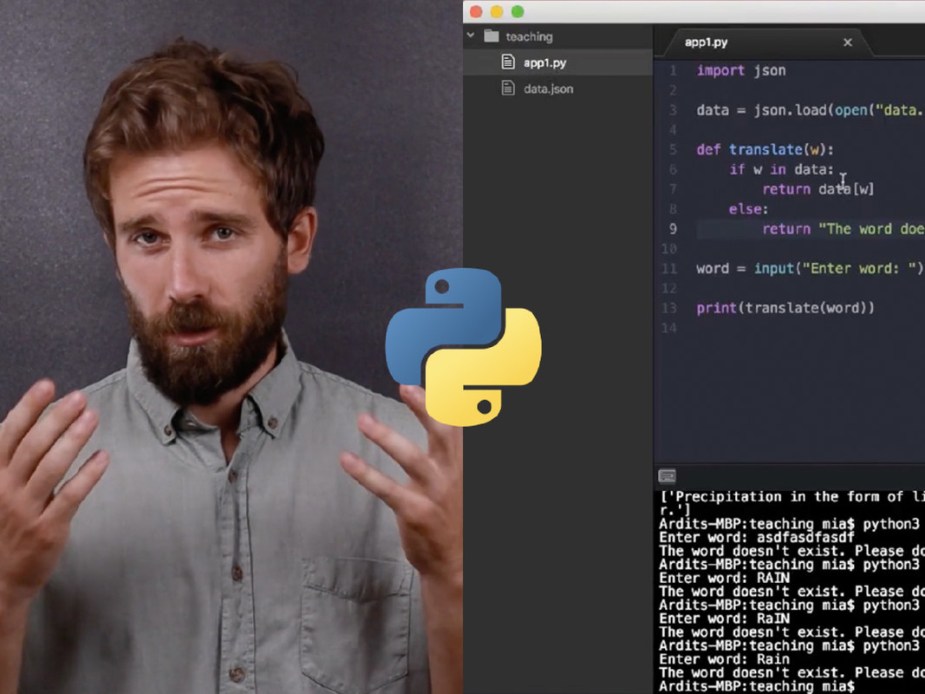Click the teaching folder icon
925x694 pixels.
490,35
